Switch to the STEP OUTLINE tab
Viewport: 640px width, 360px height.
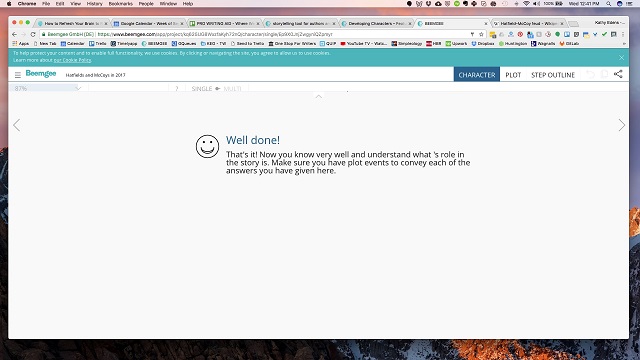(x=553, y=75)
